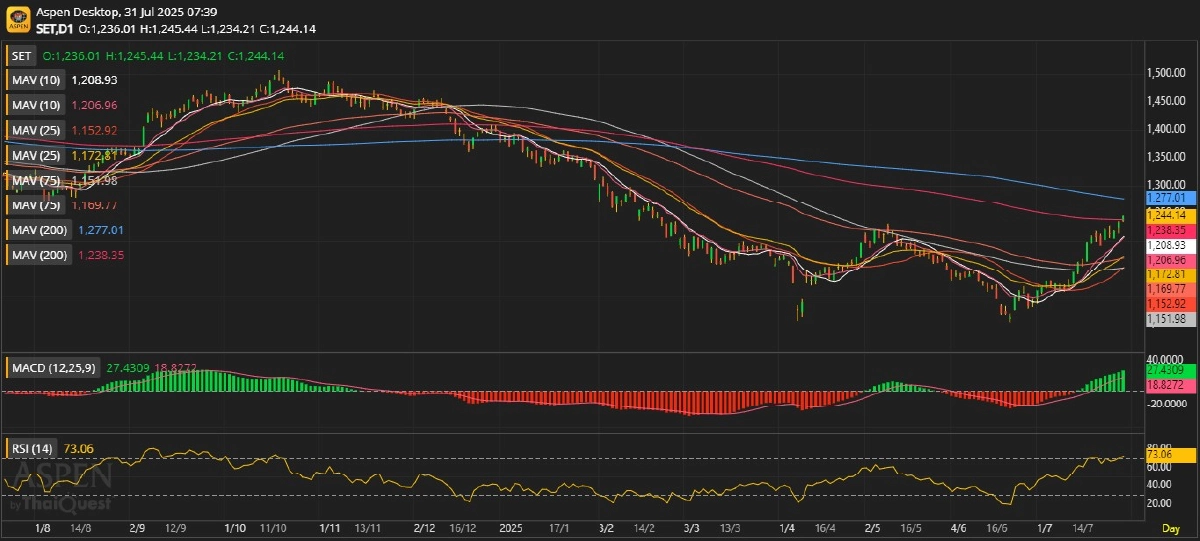Click the Aspen logo icon
Screen dimensions: 1200x541
(18, 21)
